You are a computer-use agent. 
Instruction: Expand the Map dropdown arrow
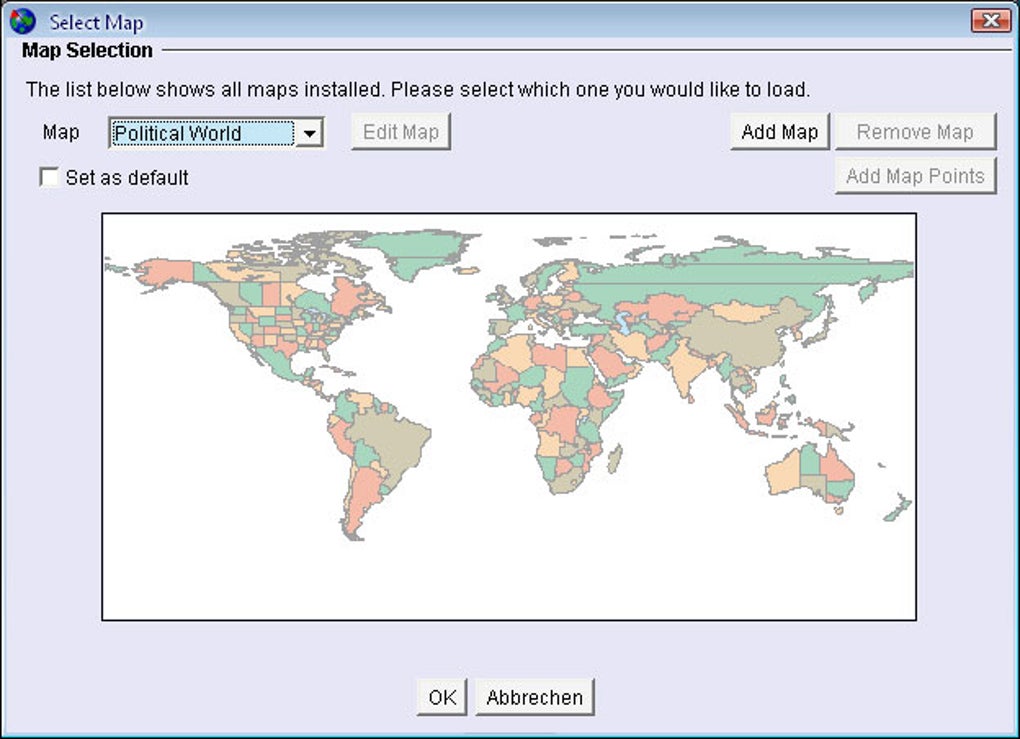click(310, 133)
